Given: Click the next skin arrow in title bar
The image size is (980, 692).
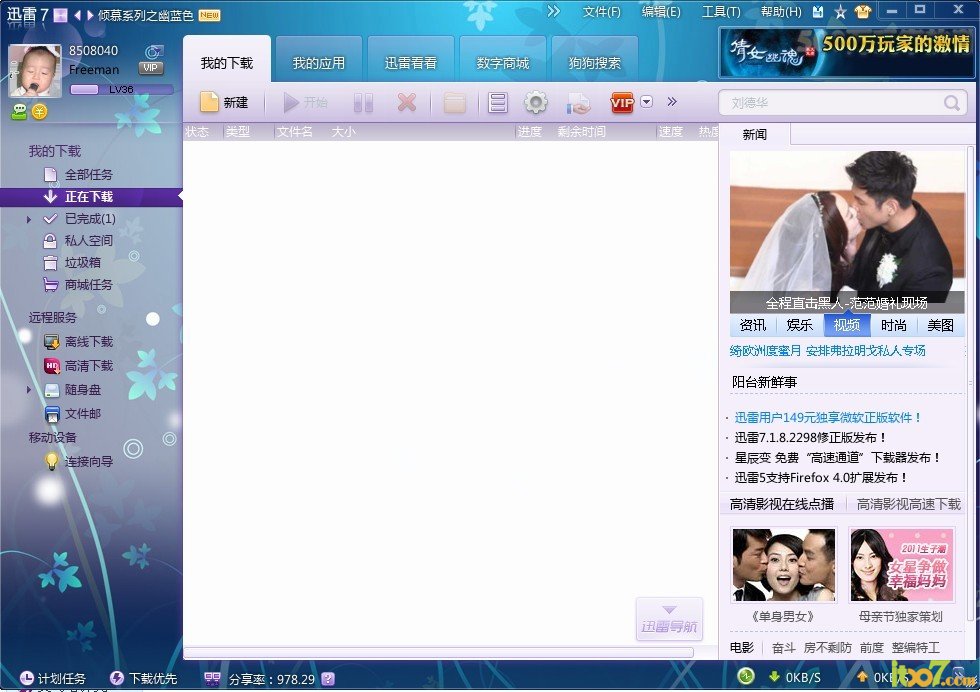Looking at the screenshot, I should (90, 15).
